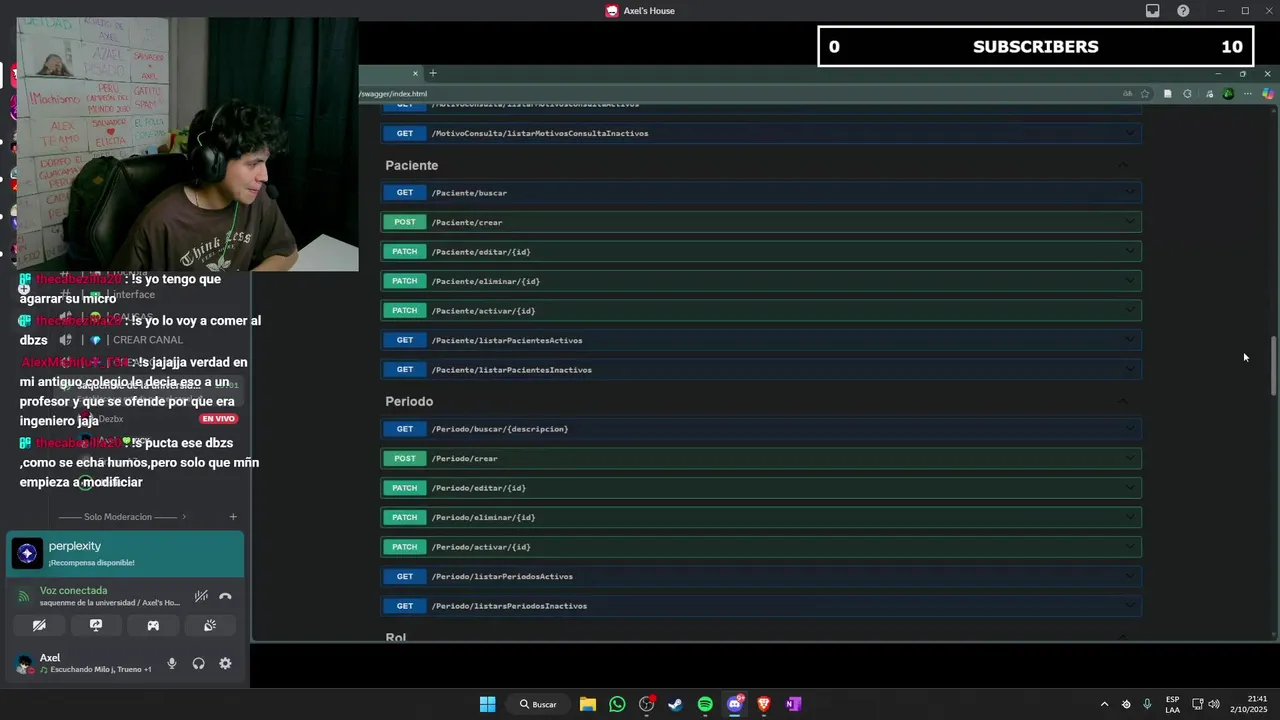Expand PATCH /Paciente/eliminar/{id} endpoint

point(761,281)
